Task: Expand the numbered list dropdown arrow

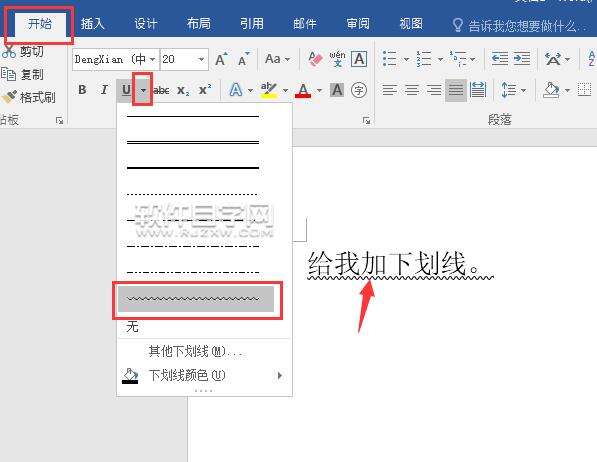Action: (x=440, y=59)
